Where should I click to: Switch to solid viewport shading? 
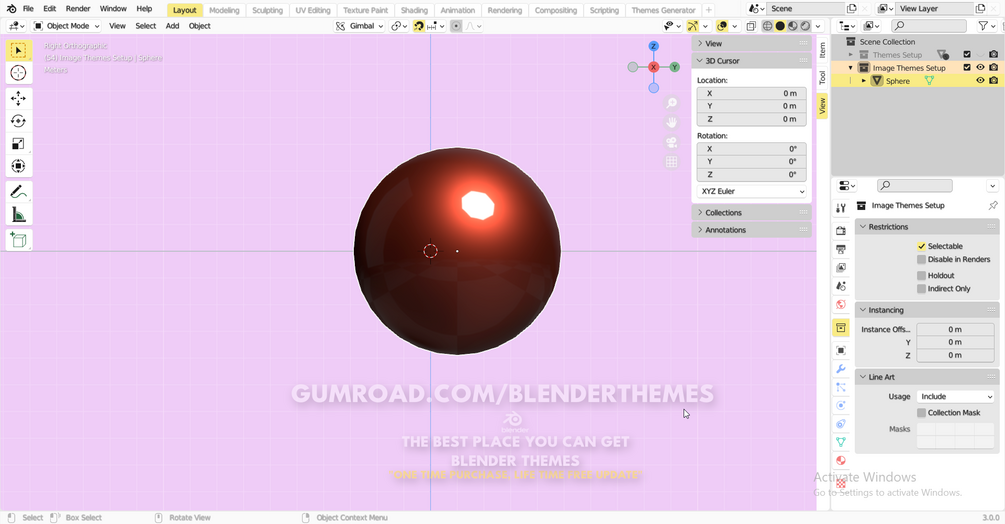coord(780,26)
